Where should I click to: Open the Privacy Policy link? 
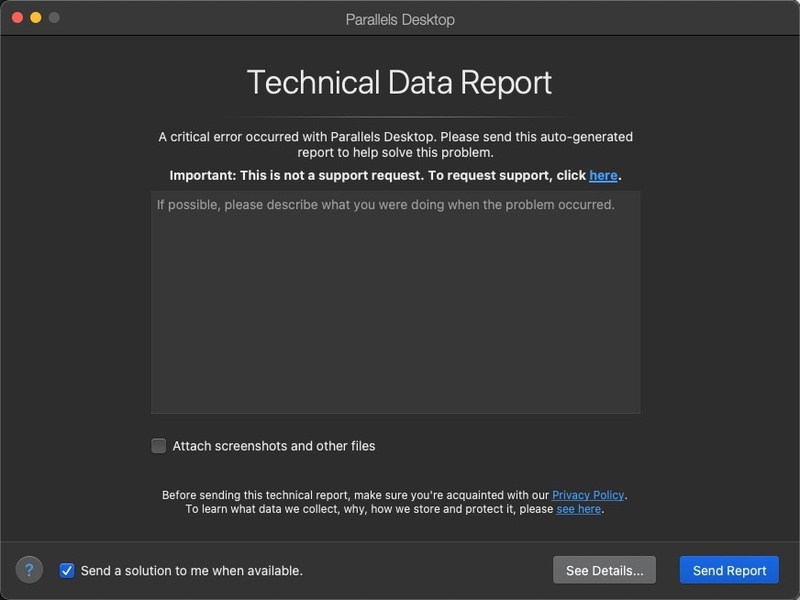[x=588, y=495]
